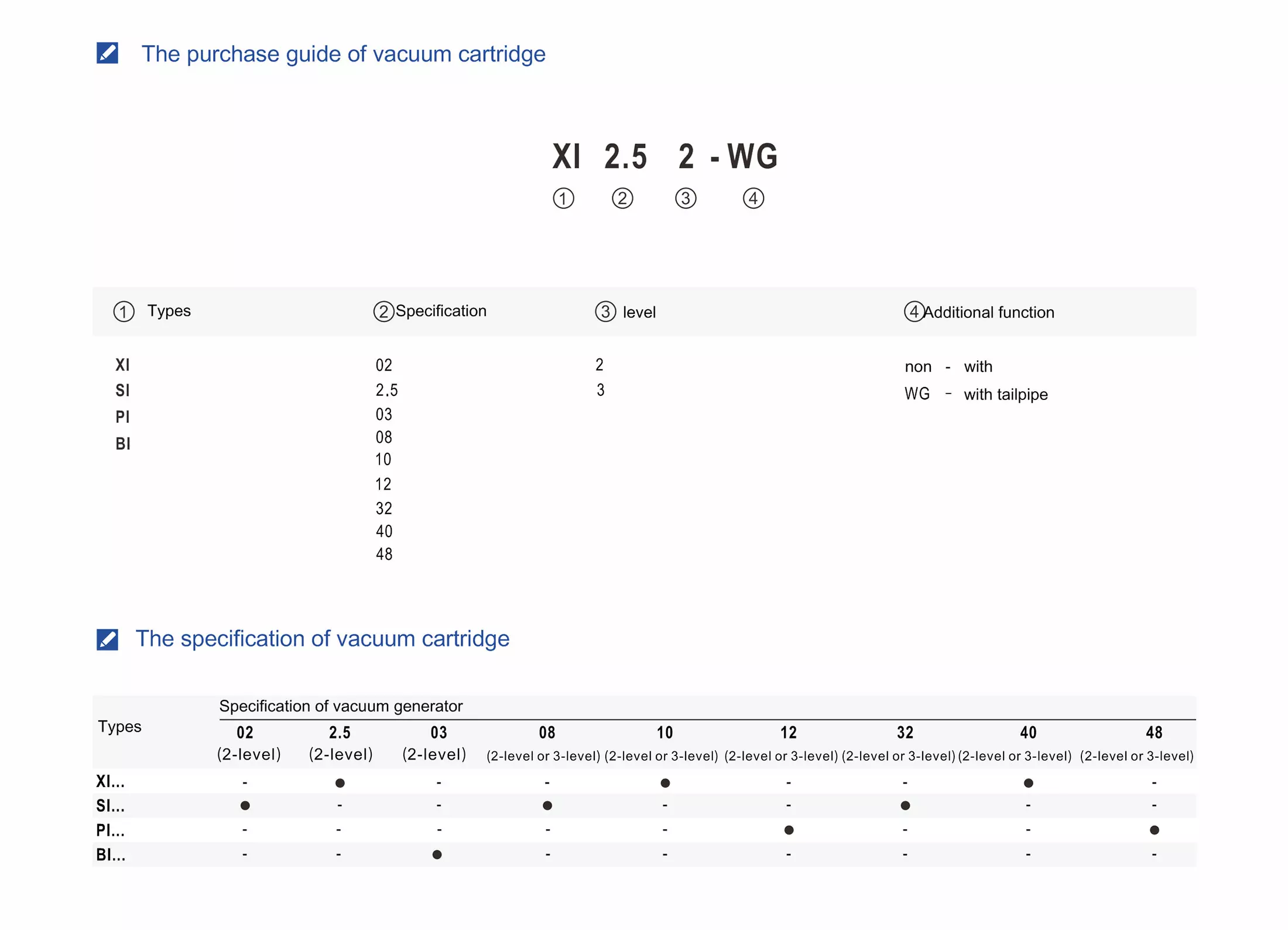This screenshot has height=930, width=1288.
Task: Click the blue pencil icon beside specification heading
Action: click(x=107, y=639)
